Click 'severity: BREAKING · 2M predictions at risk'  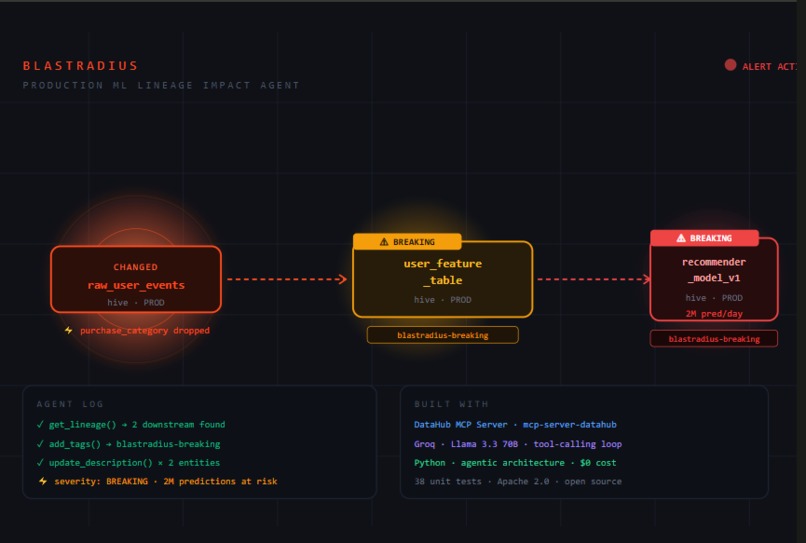point(166,481)
